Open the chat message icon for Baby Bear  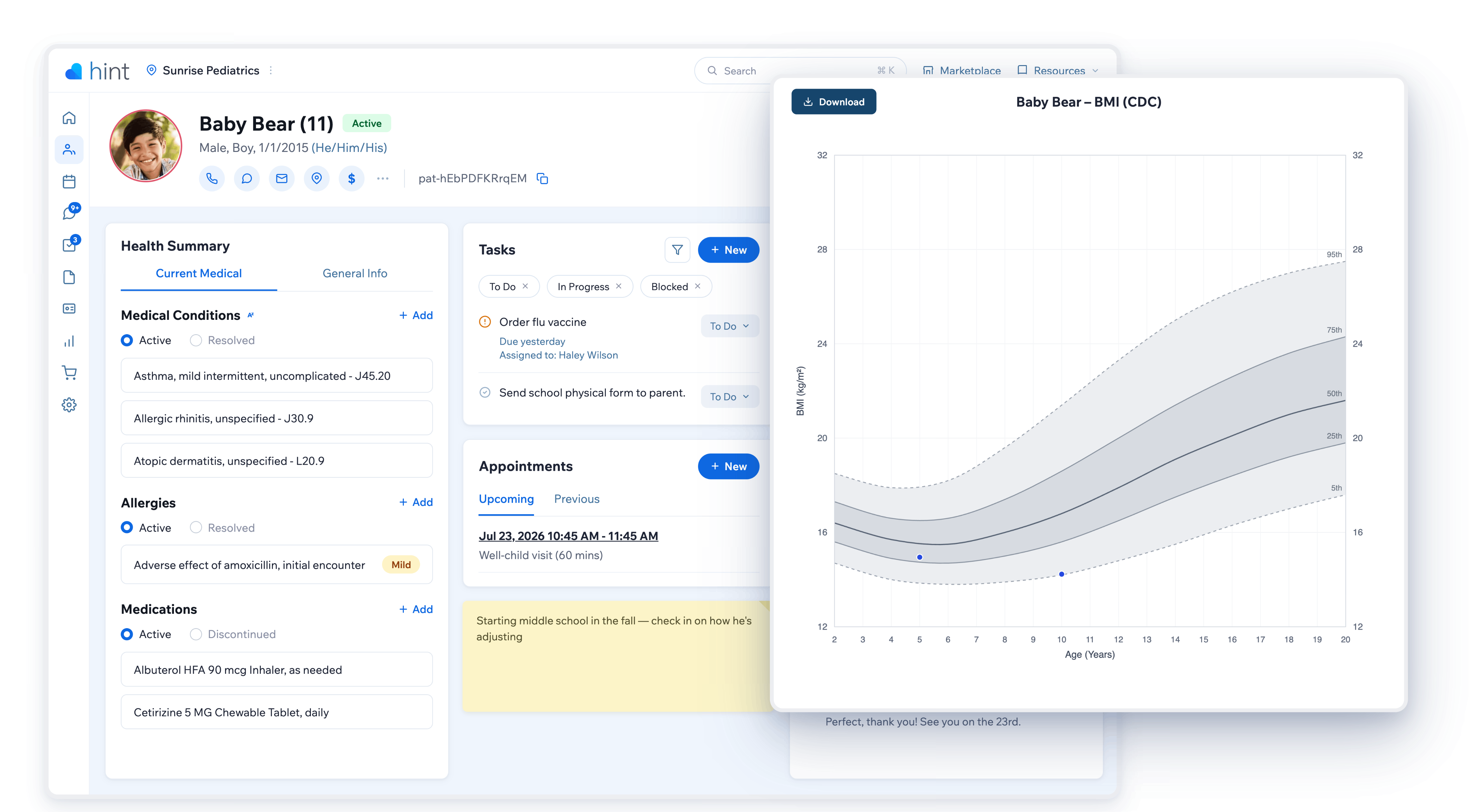(246, 178)
